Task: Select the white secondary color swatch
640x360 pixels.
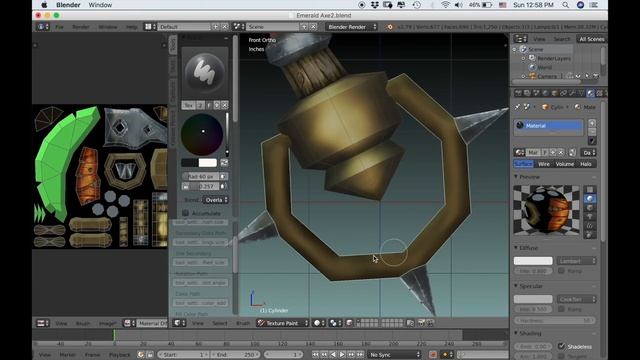Action: pos(207,163)
